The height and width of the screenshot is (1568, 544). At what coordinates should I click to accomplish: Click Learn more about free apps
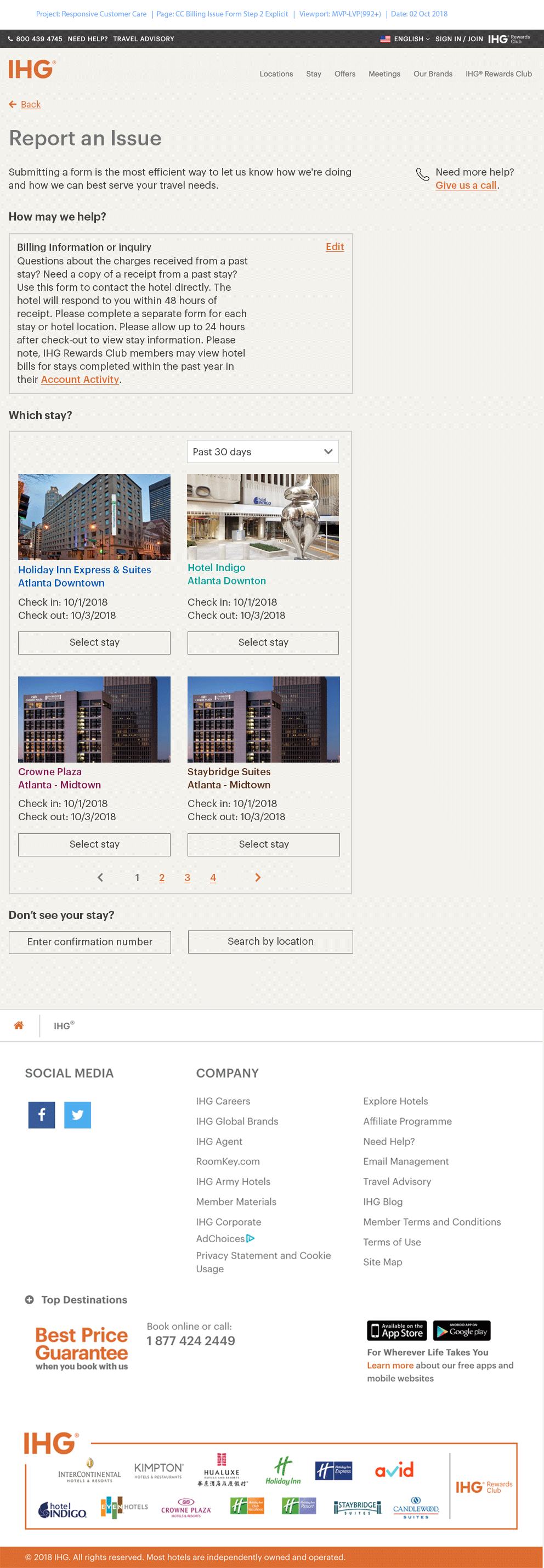390,1366
